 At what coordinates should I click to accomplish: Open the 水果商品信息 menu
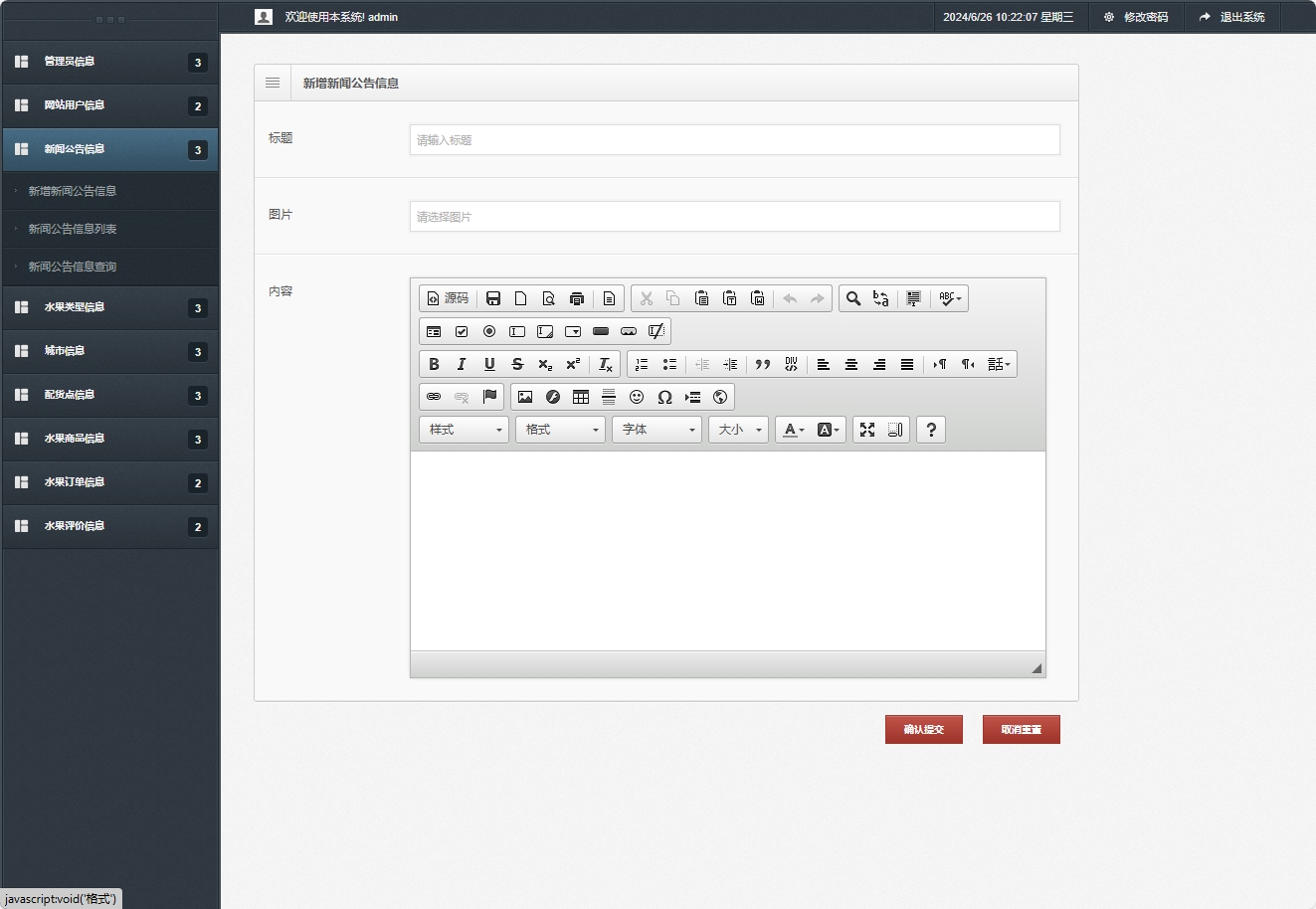pos(109,439)
